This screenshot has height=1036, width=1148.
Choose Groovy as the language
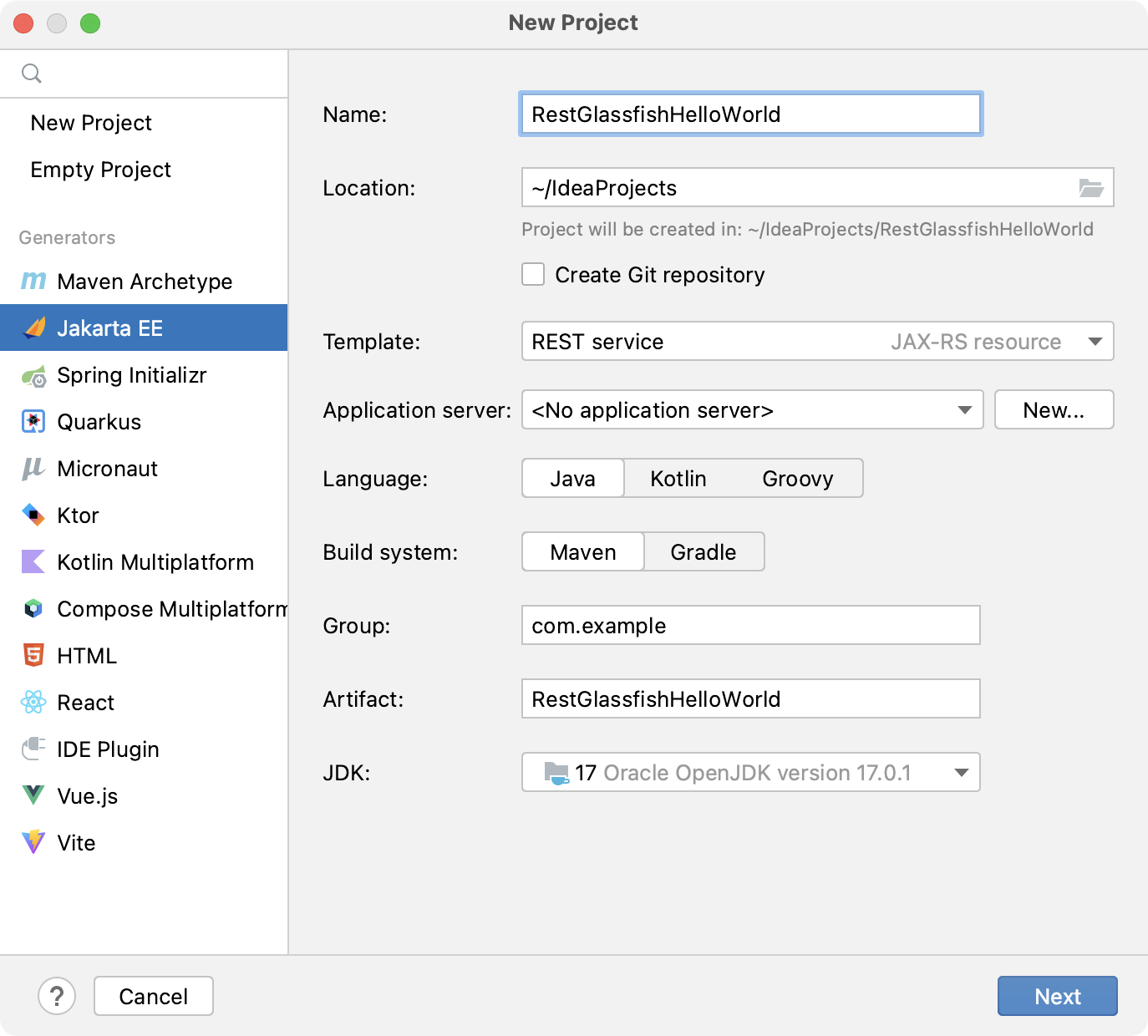pyautogui.click(x=798, y=479)
